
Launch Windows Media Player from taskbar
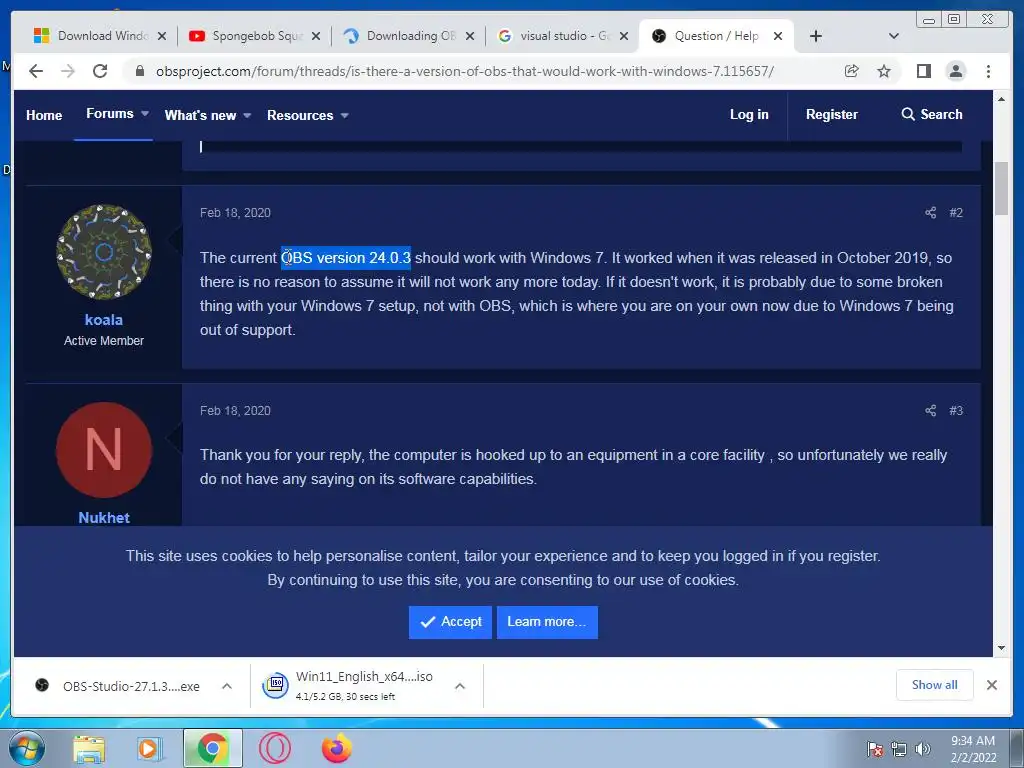(149, 749)
